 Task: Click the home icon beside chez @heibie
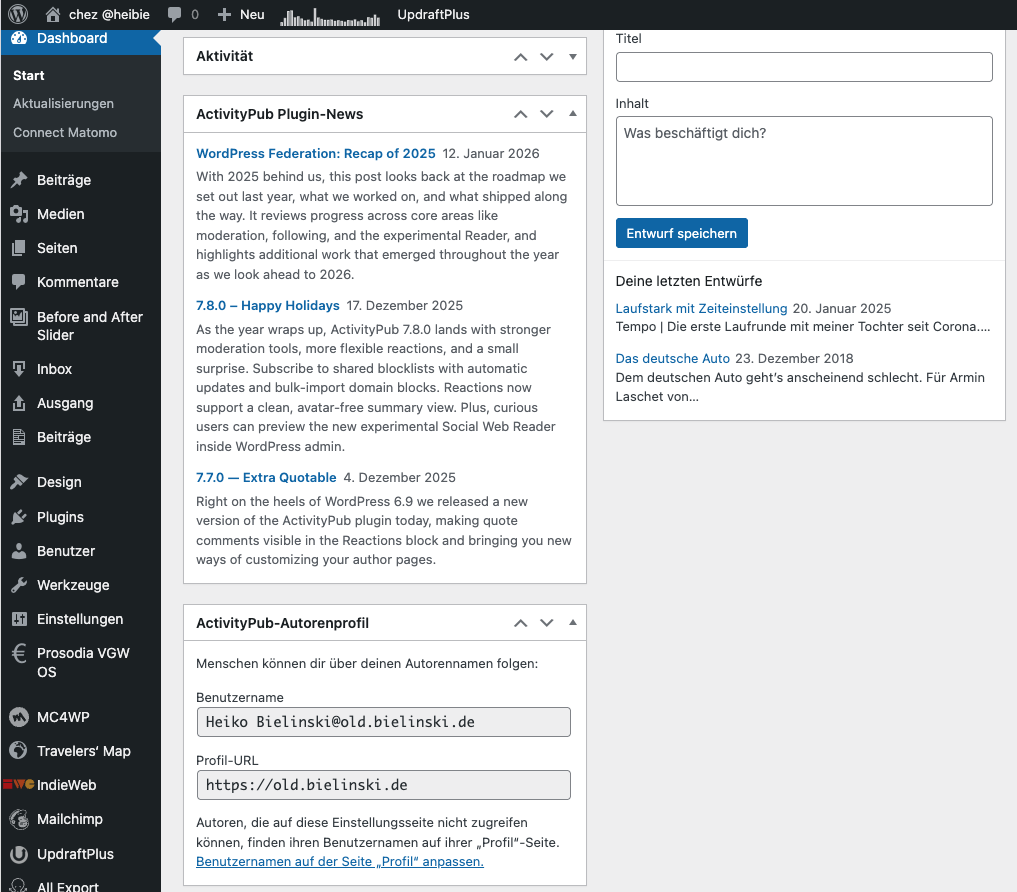53,15
